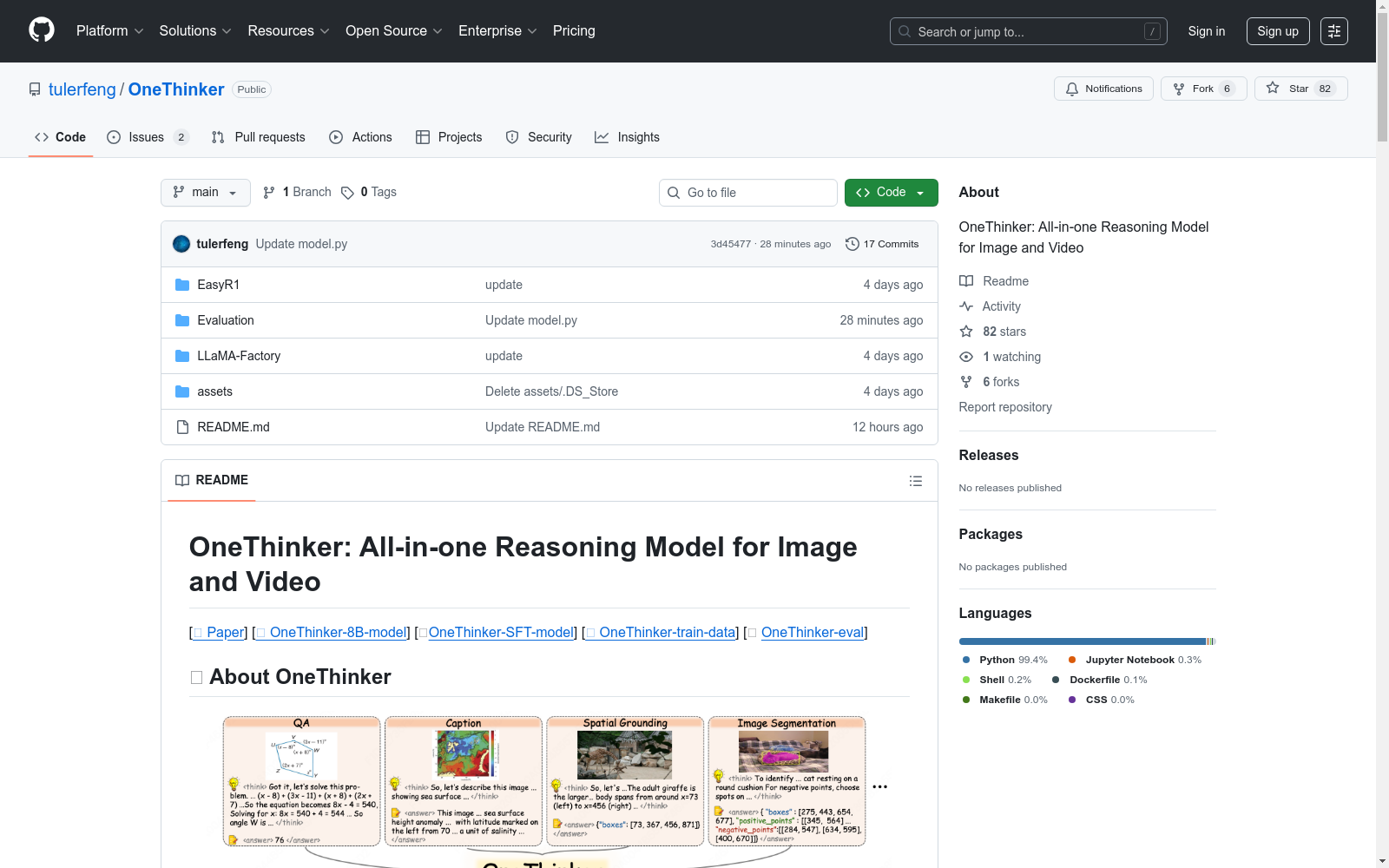Click the Jupyter Notebook 0.3% language entry
The width and height of the screenshot is (1389, 868).
pos(1136,660)
